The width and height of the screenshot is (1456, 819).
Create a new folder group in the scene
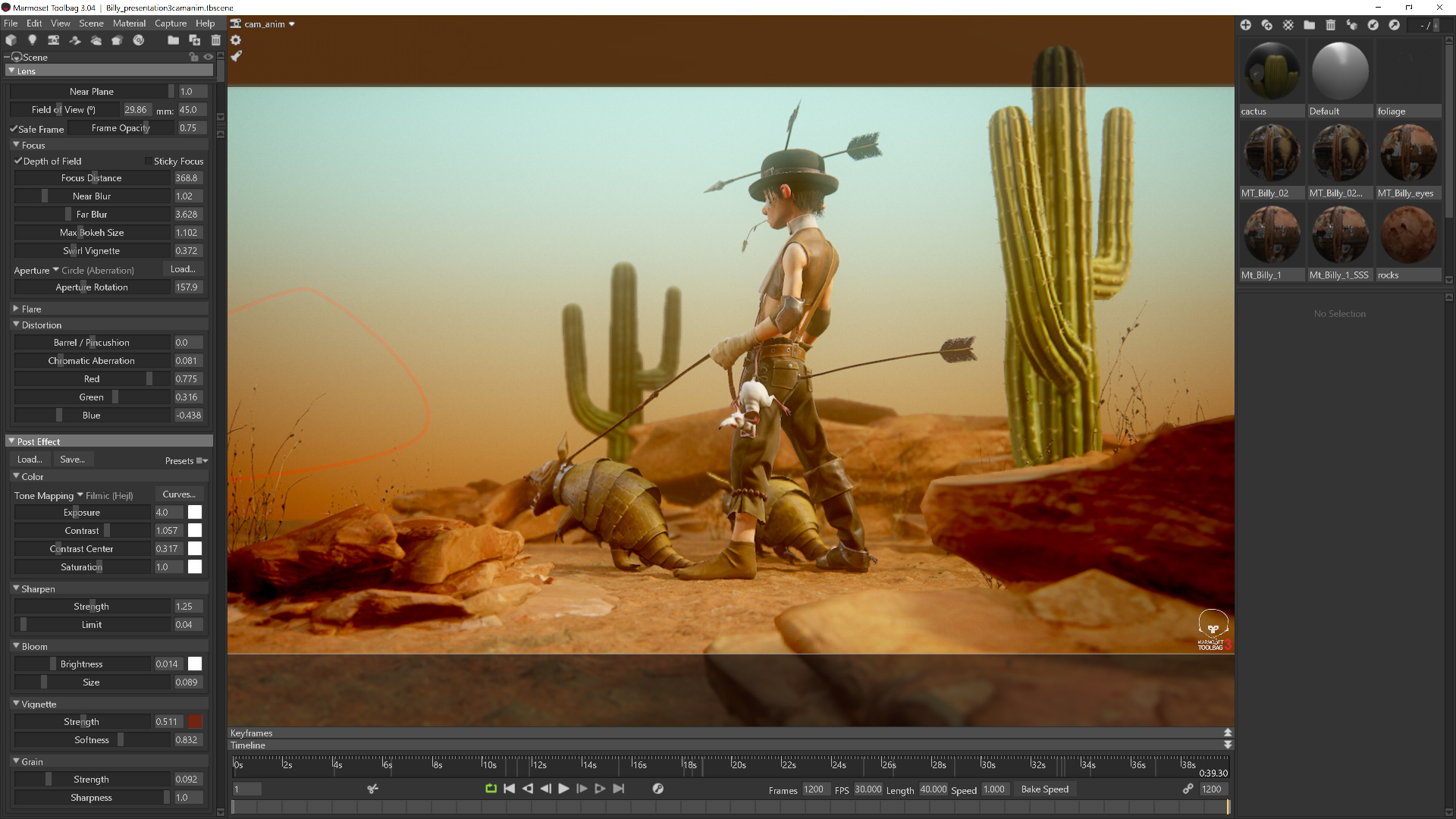coord(174,40)
